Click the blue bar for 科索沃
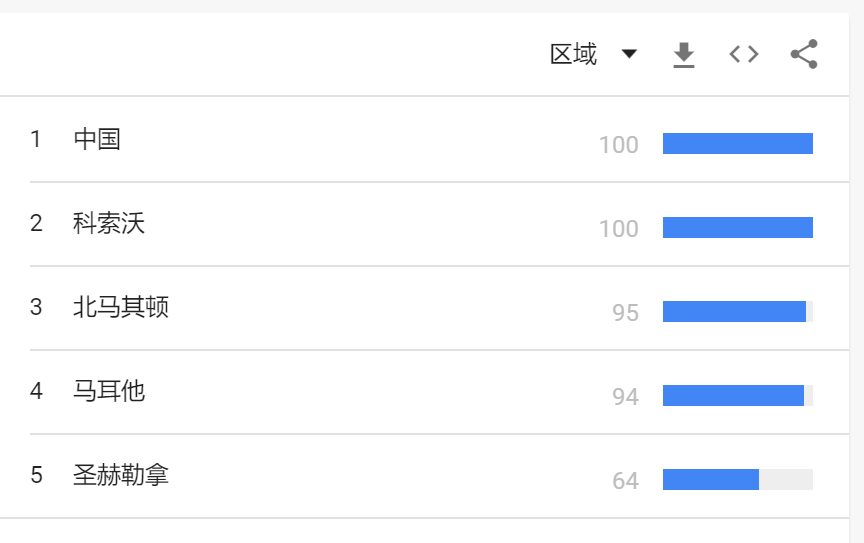Screen dimensions: 864x543 (x=738, y=227)
